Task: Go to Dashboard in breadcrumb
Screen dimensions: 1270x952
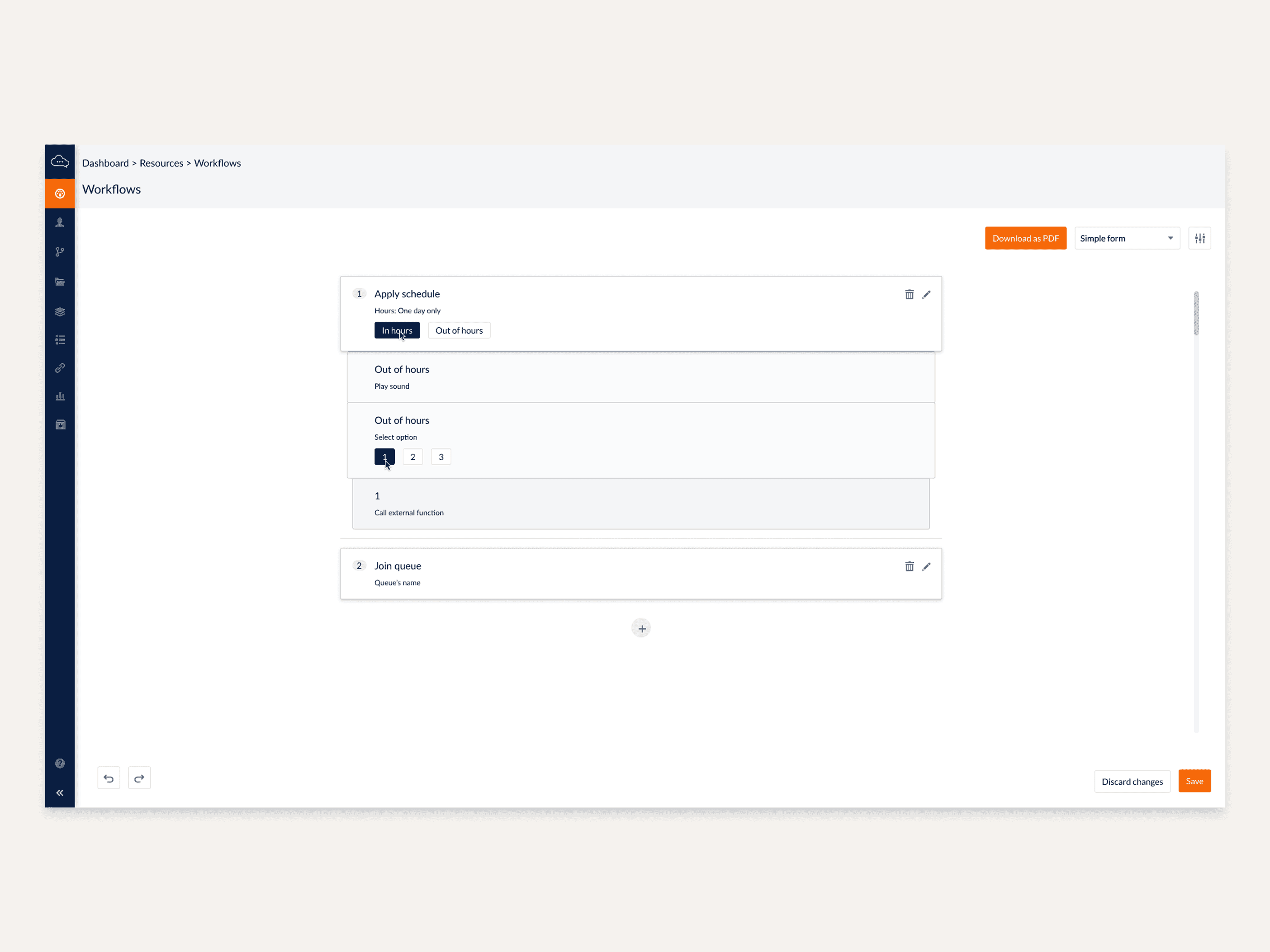Action: 105,163
